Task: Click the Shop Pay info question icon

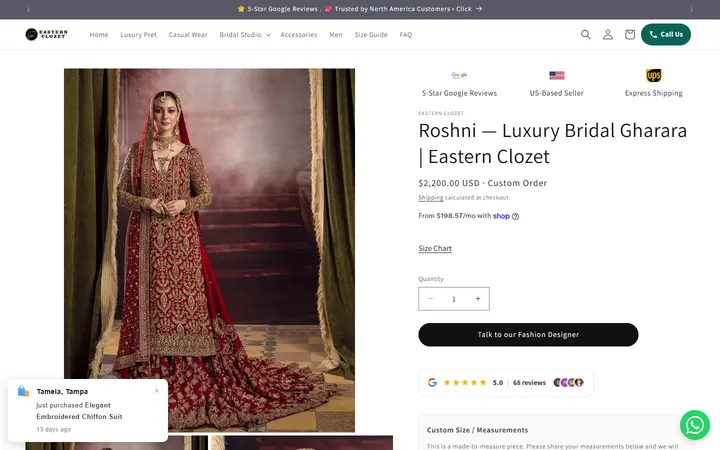Action: (x=515, y=216)
